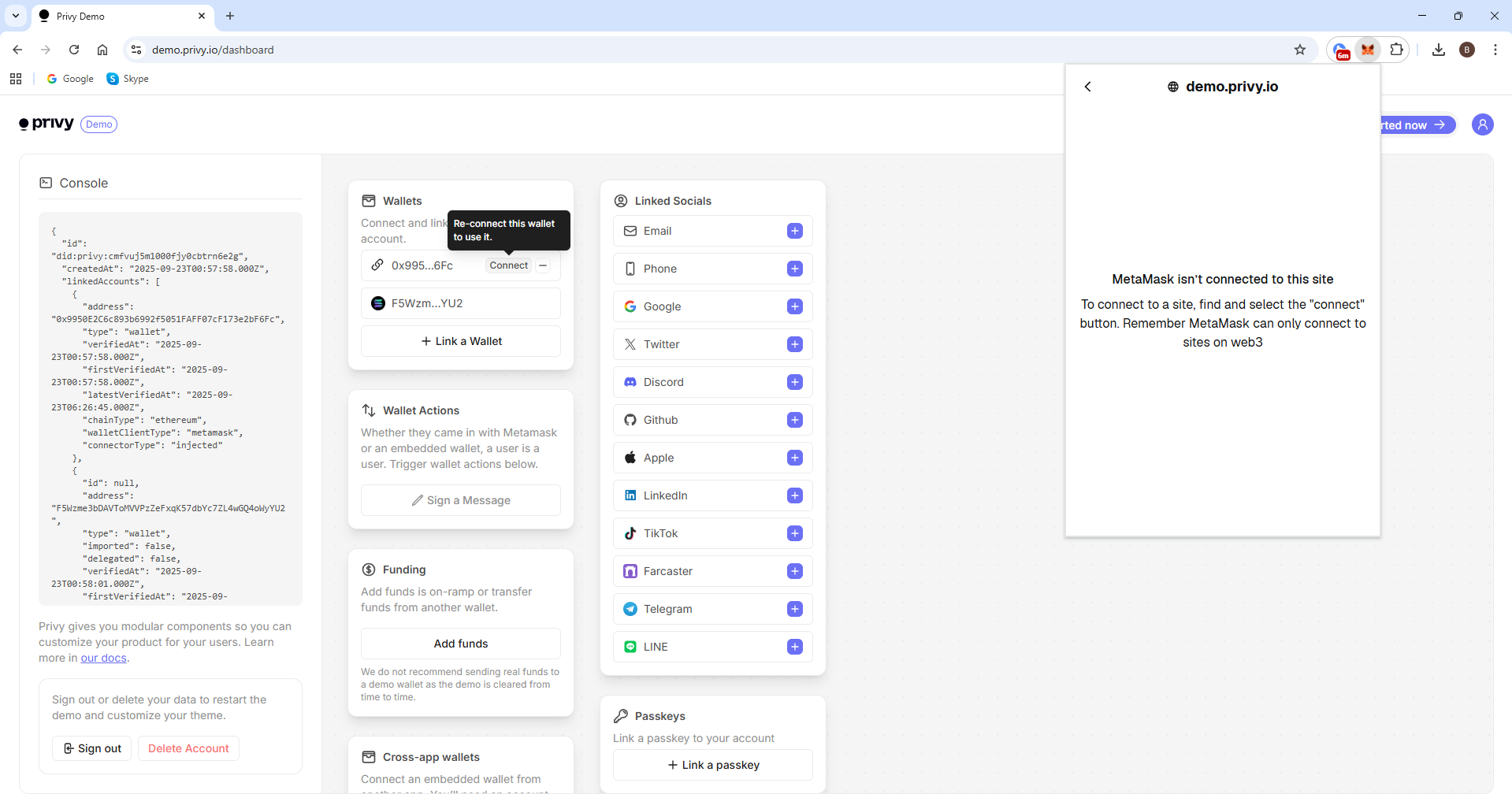The height and width of the screenshot is (809, 1512).
Task: Connect the 0x995...6Fc wallet
Action: pos(509,265)
